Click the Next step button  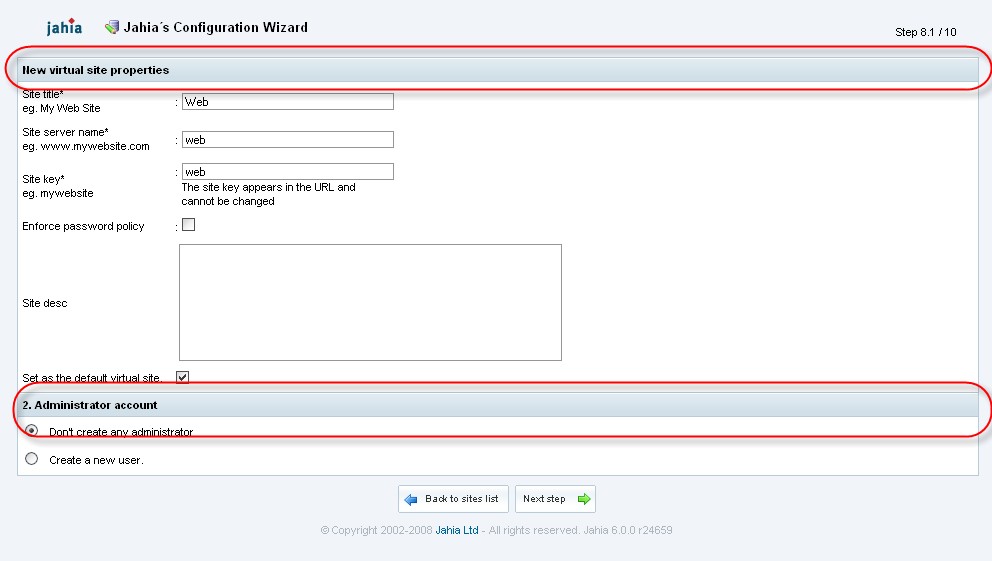click(x=555, y=499)
